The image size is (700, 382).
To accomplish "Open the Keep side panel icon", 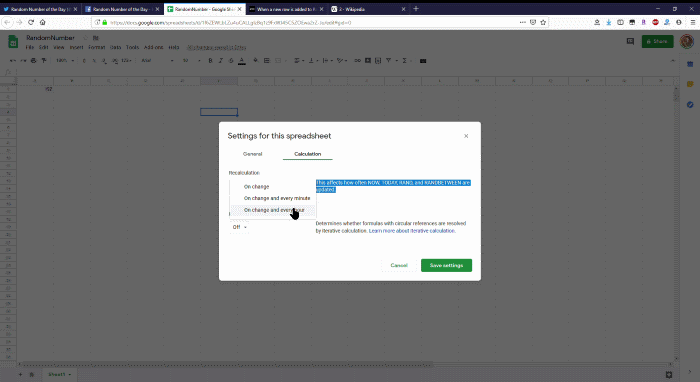I will (690, 84).
